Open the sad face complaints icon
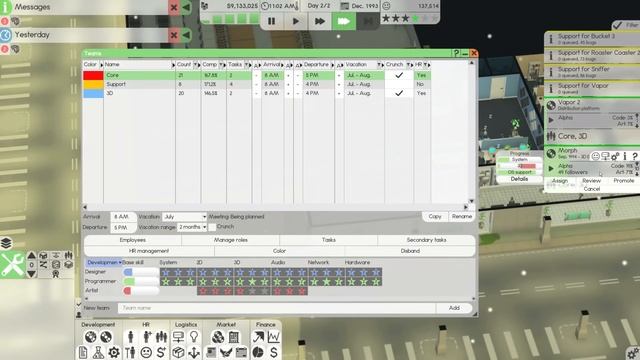Viewport: 640px width, 360px height. pyautogui.click(x=146, y=352)
